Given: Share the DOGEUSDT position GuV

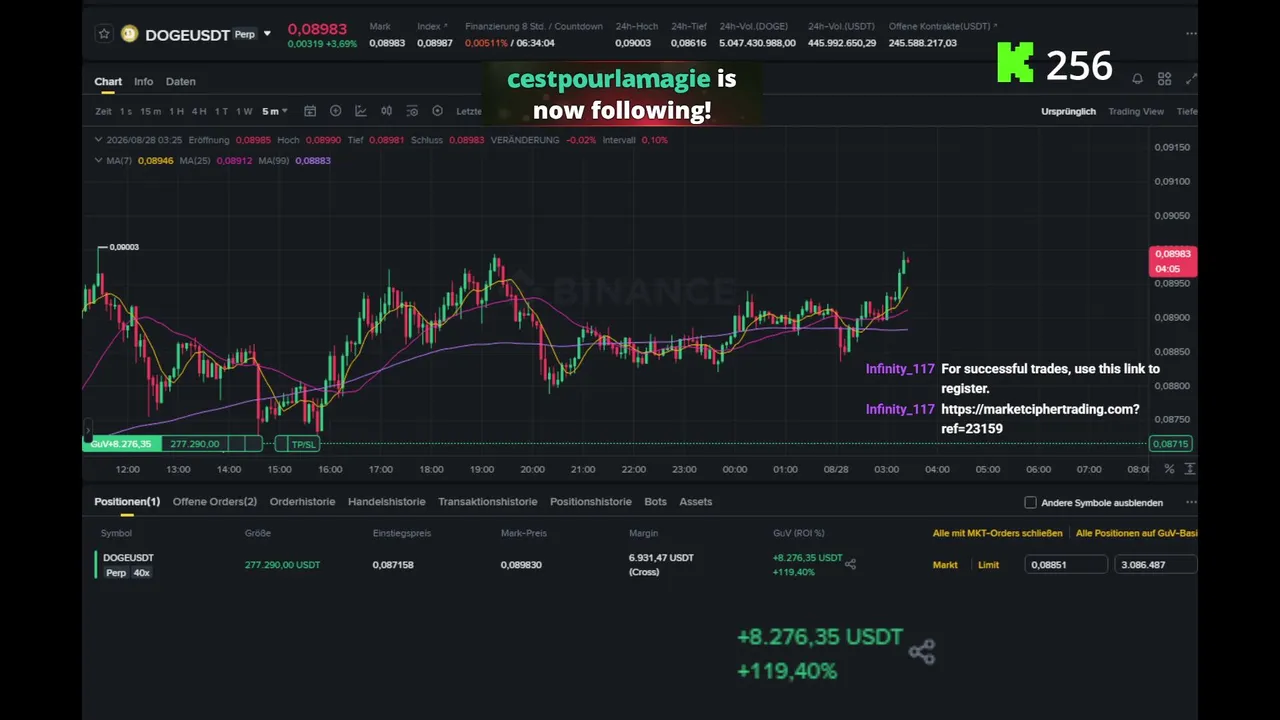Looking at the screenshot, I should coord(851,564).
